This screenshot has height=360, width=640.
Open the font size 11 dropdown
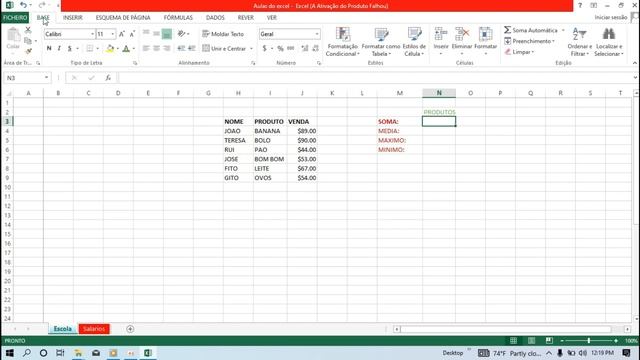(x=113, y=34)
